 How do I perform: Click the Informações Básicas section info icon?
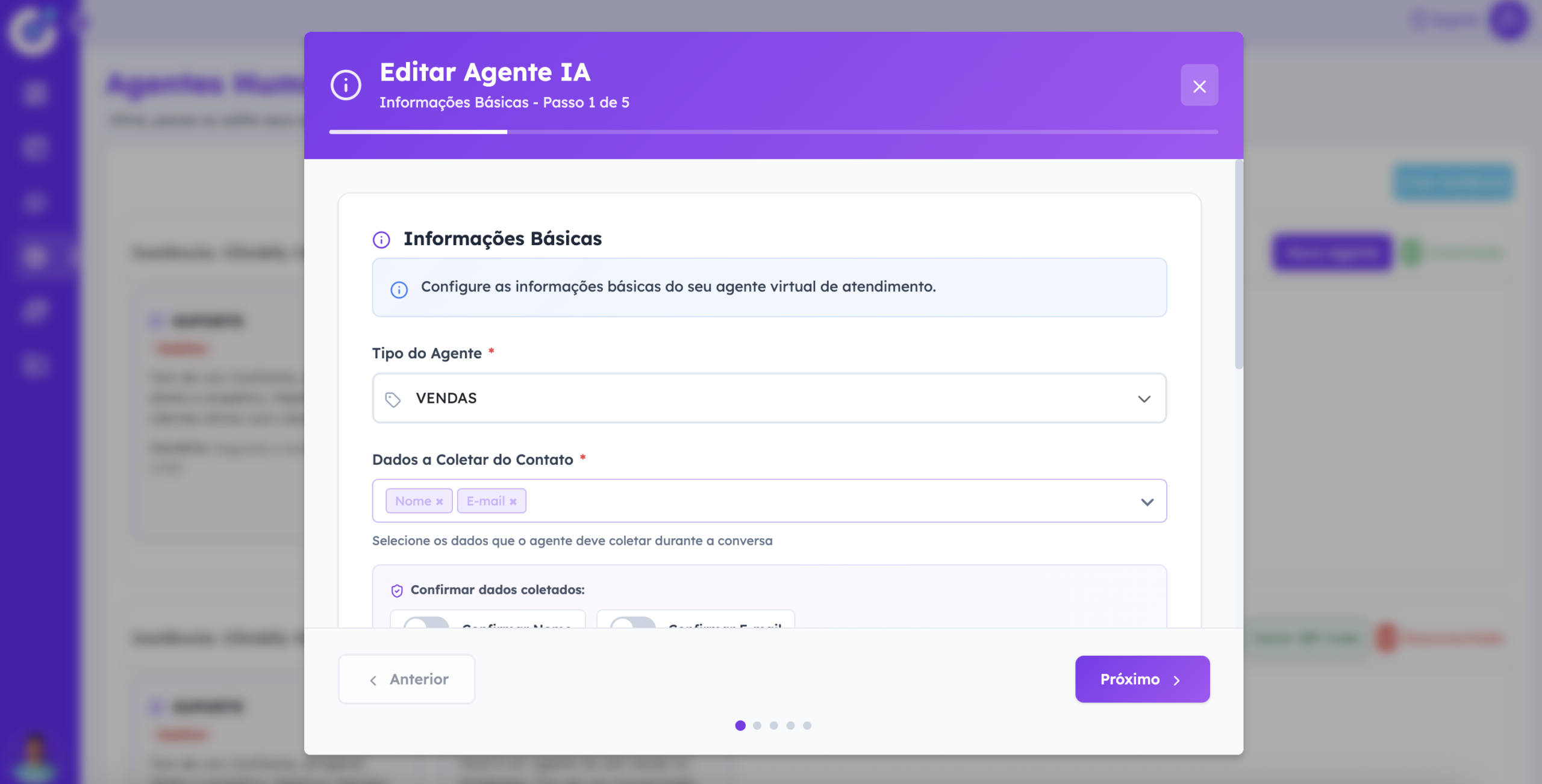[x=381, y=240]
